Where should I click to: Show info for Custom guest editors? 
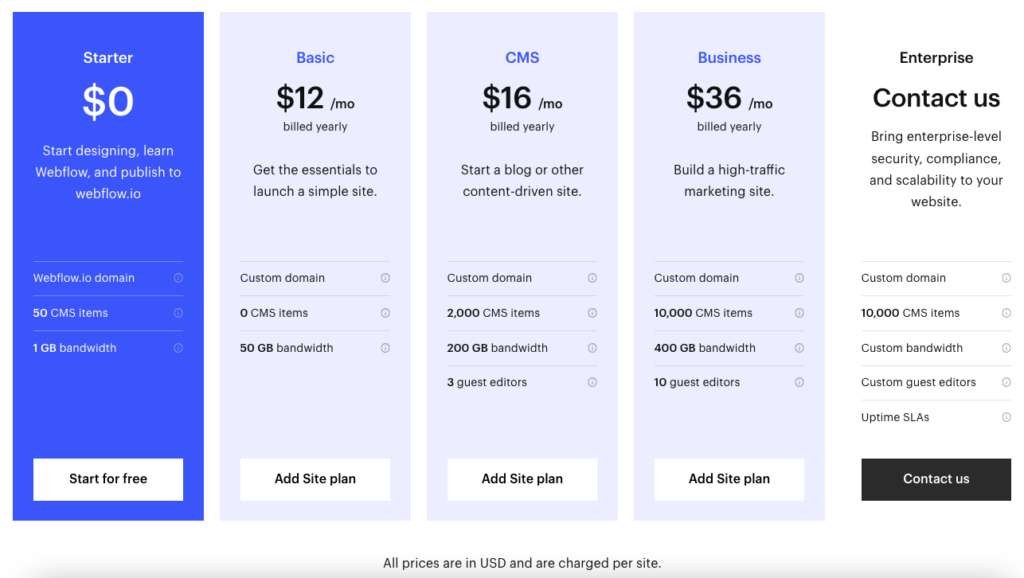pos(1006,382)
